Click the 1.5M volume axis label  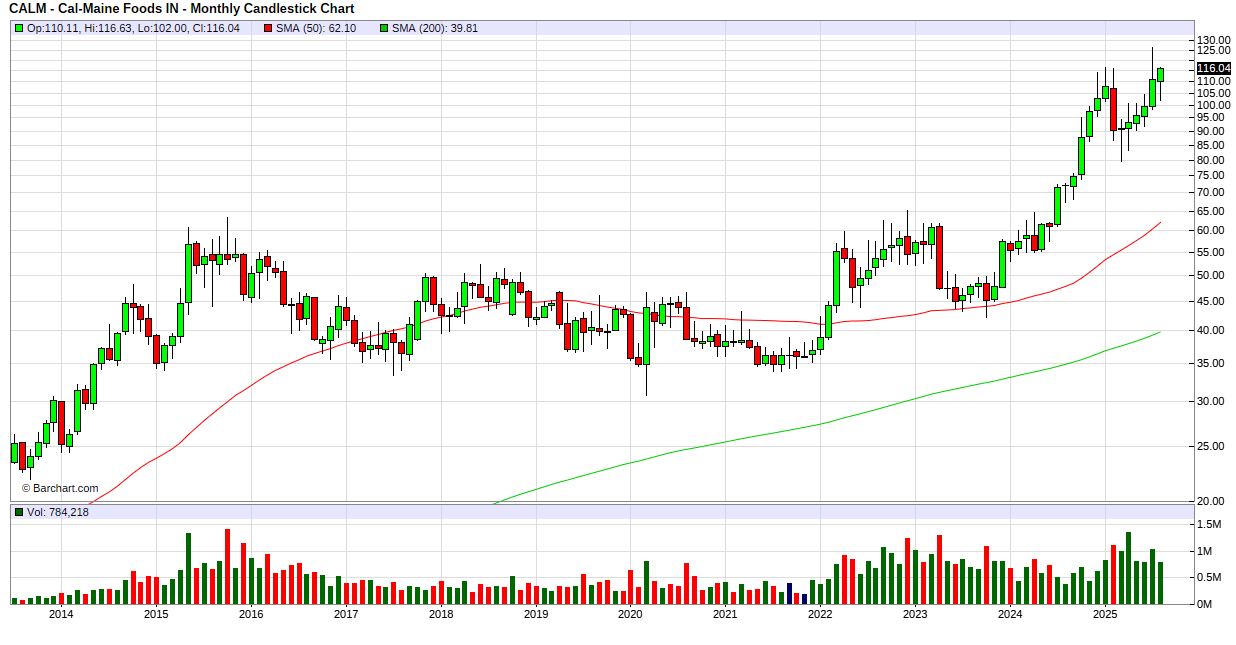(1210, 524)
